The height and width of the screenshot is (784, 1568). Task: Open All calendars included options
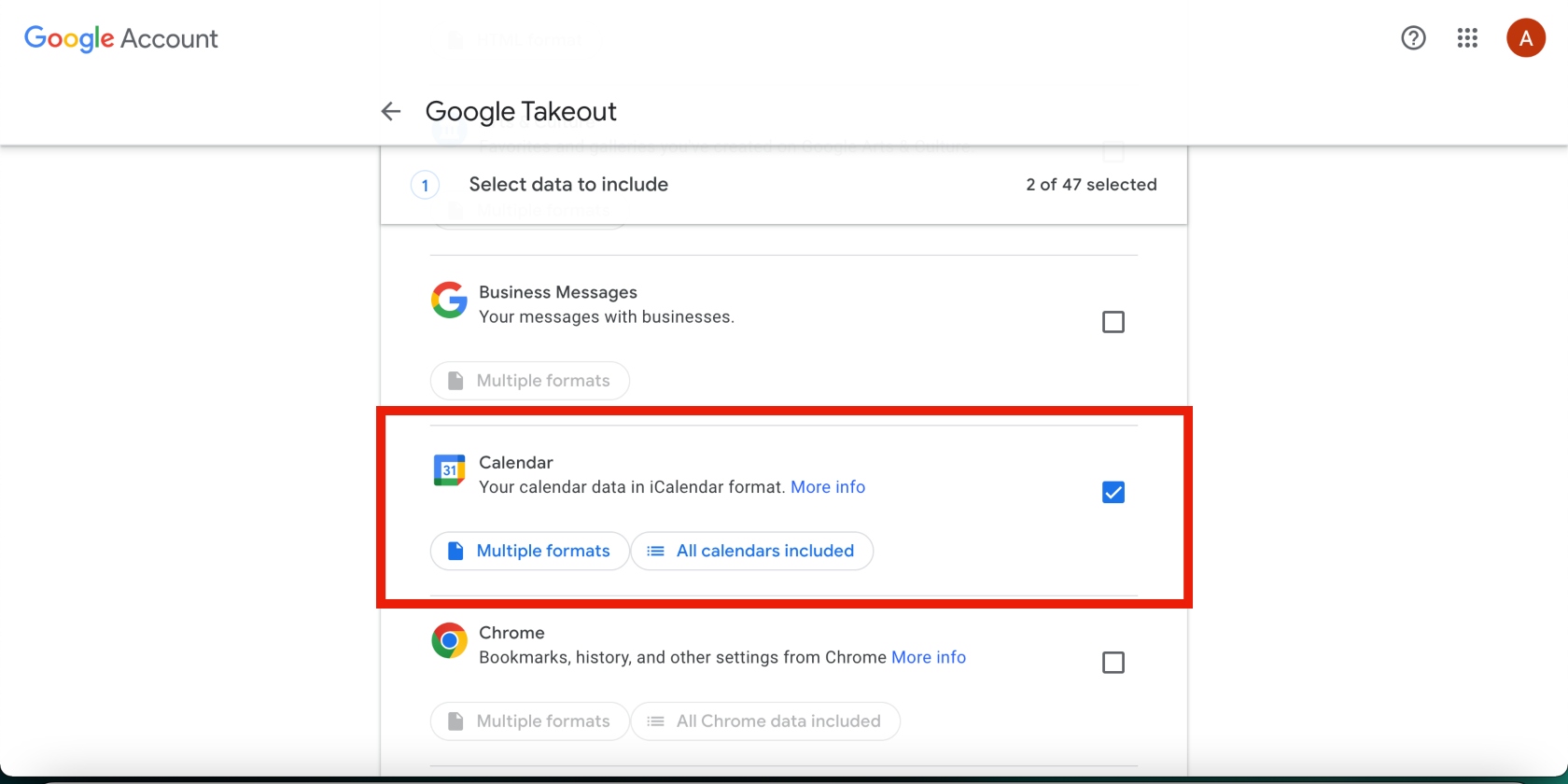point(752,551)
